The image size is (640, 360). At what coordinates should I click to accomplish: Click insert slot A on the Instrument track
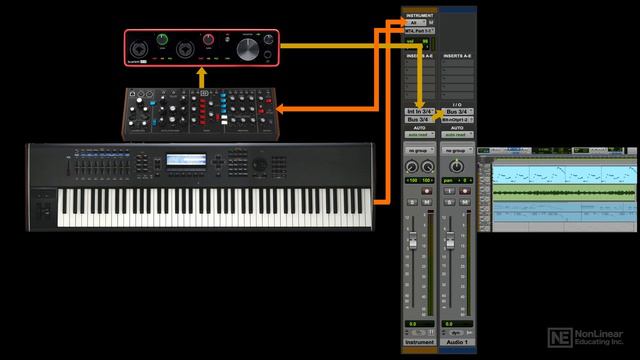[x=420, y=63]
